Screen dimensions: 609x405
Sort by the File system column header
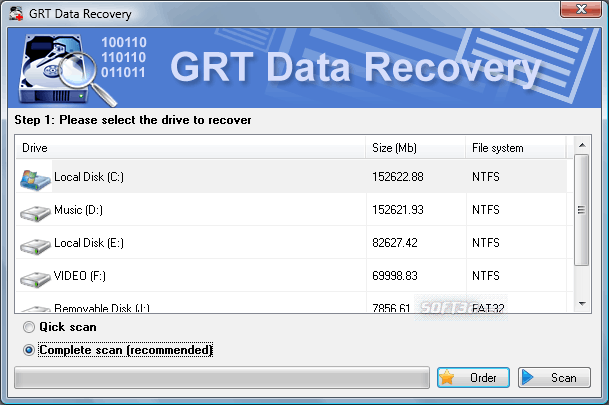click(x=516, y=148)
